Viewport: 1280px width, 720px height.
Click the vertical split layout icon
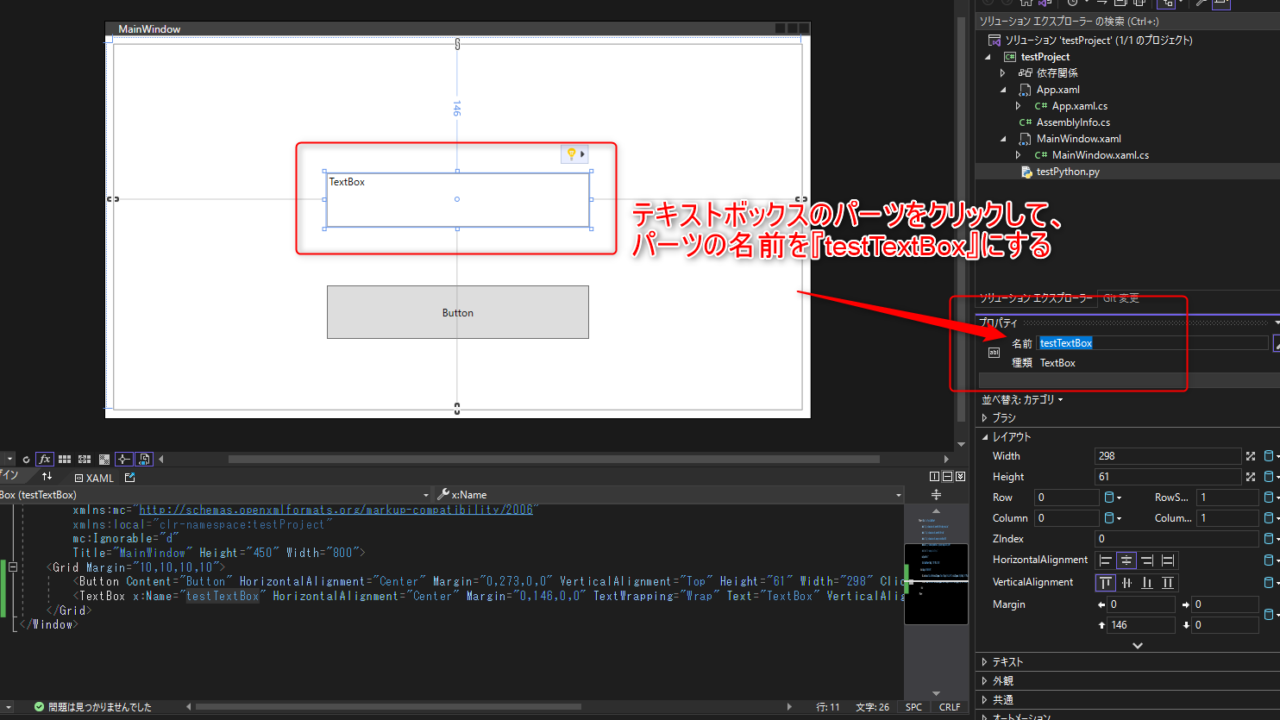(x=935, y=477)
